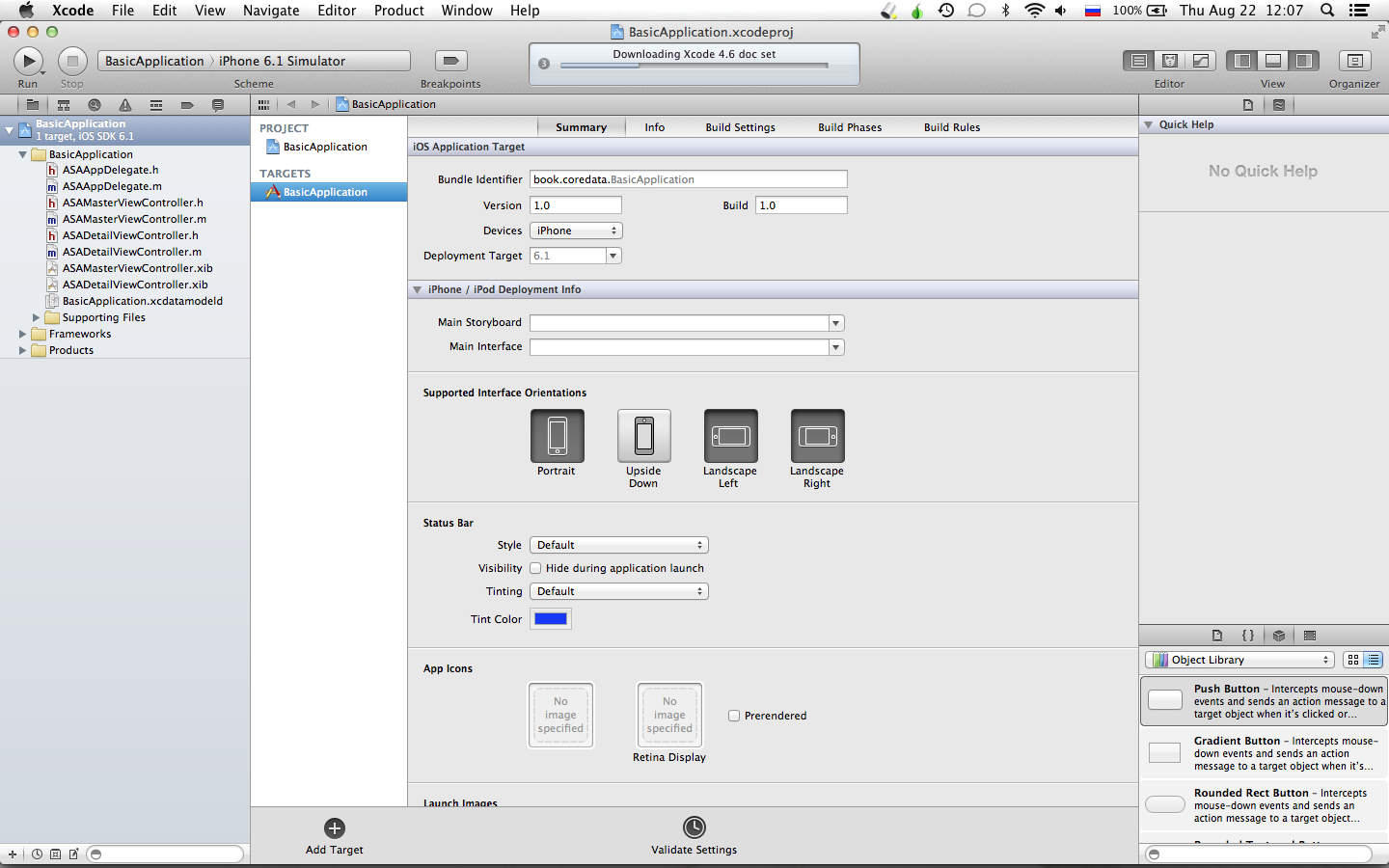Check the Prerendered app icon checkbox

click(734, 716)
